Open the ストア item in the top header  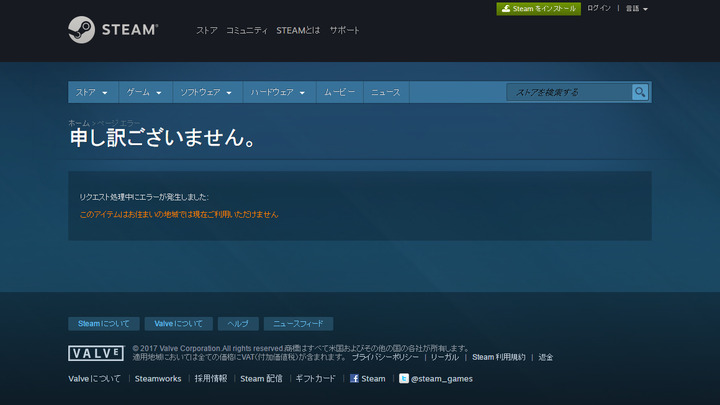pyautogui.click(x=207, y=30)
